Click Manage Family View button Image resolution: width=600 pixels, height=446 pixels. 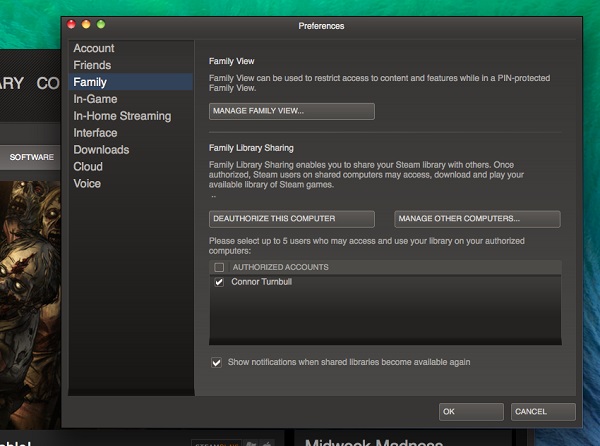tap(292, 111)
